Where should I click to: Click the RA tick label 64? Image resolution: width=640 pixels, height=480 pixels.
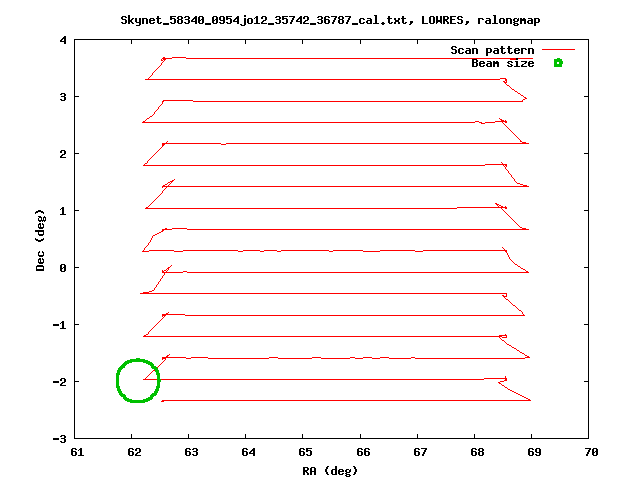[248, 452]
